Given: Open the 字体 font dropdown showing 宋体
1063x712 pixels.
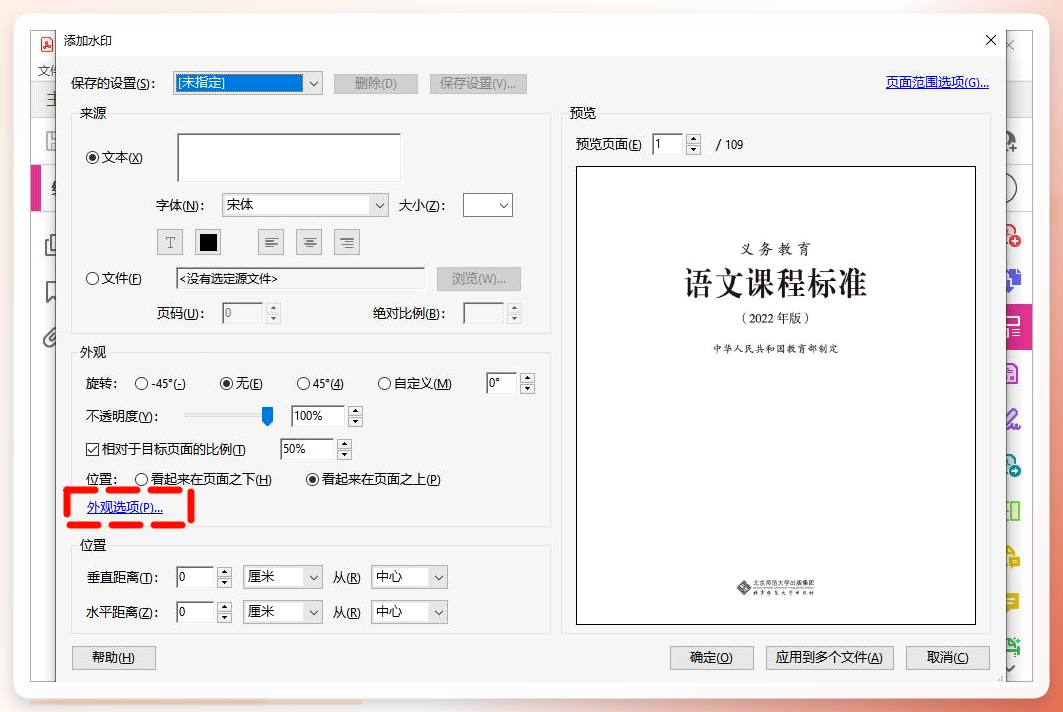Looking at the screenshot, I should 305,205.
